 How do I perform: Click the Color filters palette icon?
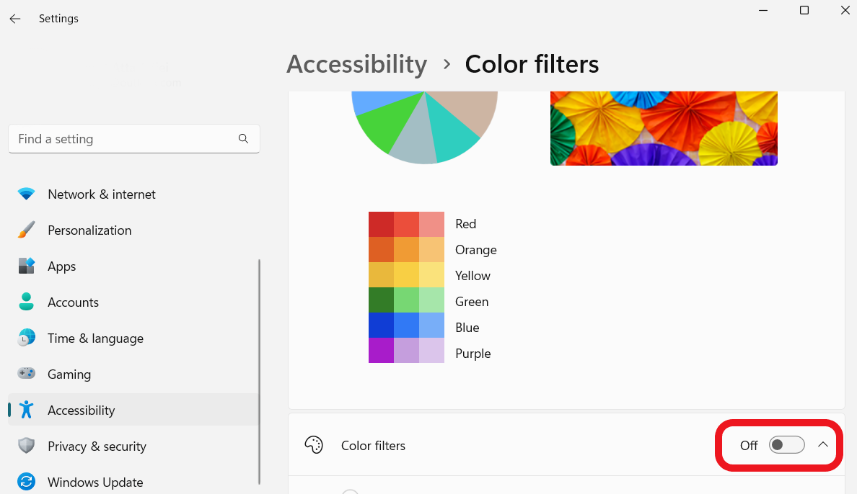(x=314, y=445)
